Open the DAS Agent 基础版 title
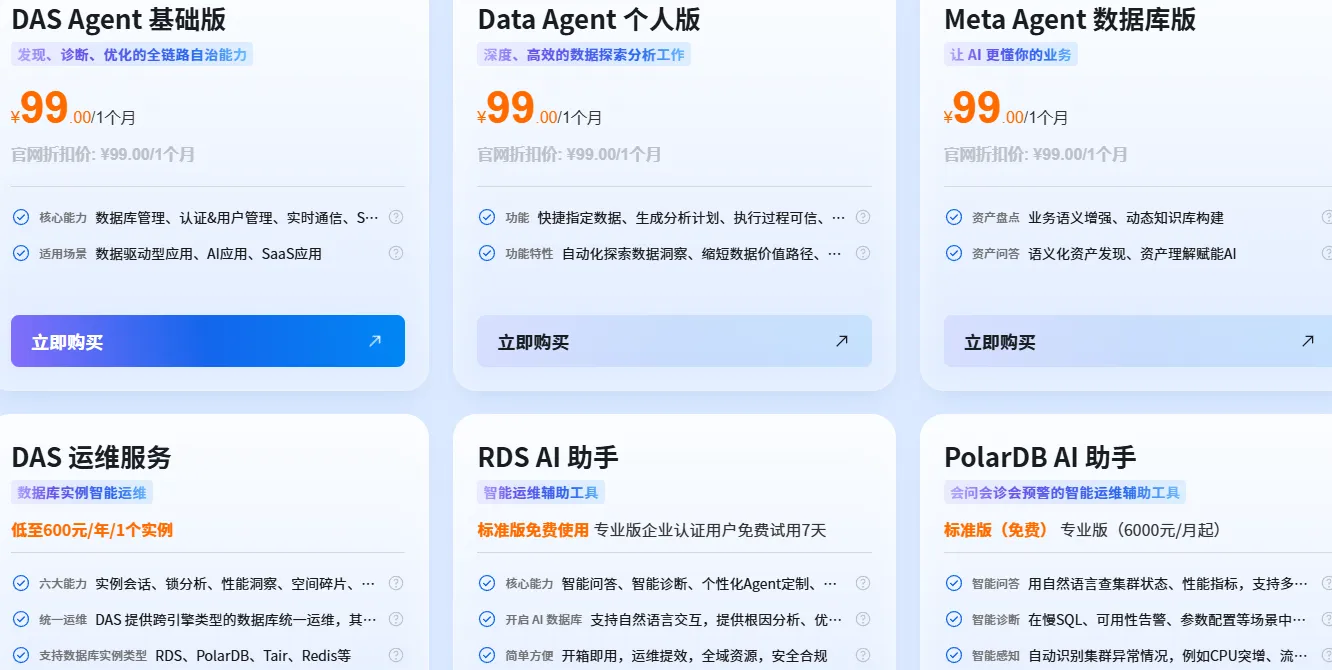The height and width of the screenshot is (670, 1332). 119,19
